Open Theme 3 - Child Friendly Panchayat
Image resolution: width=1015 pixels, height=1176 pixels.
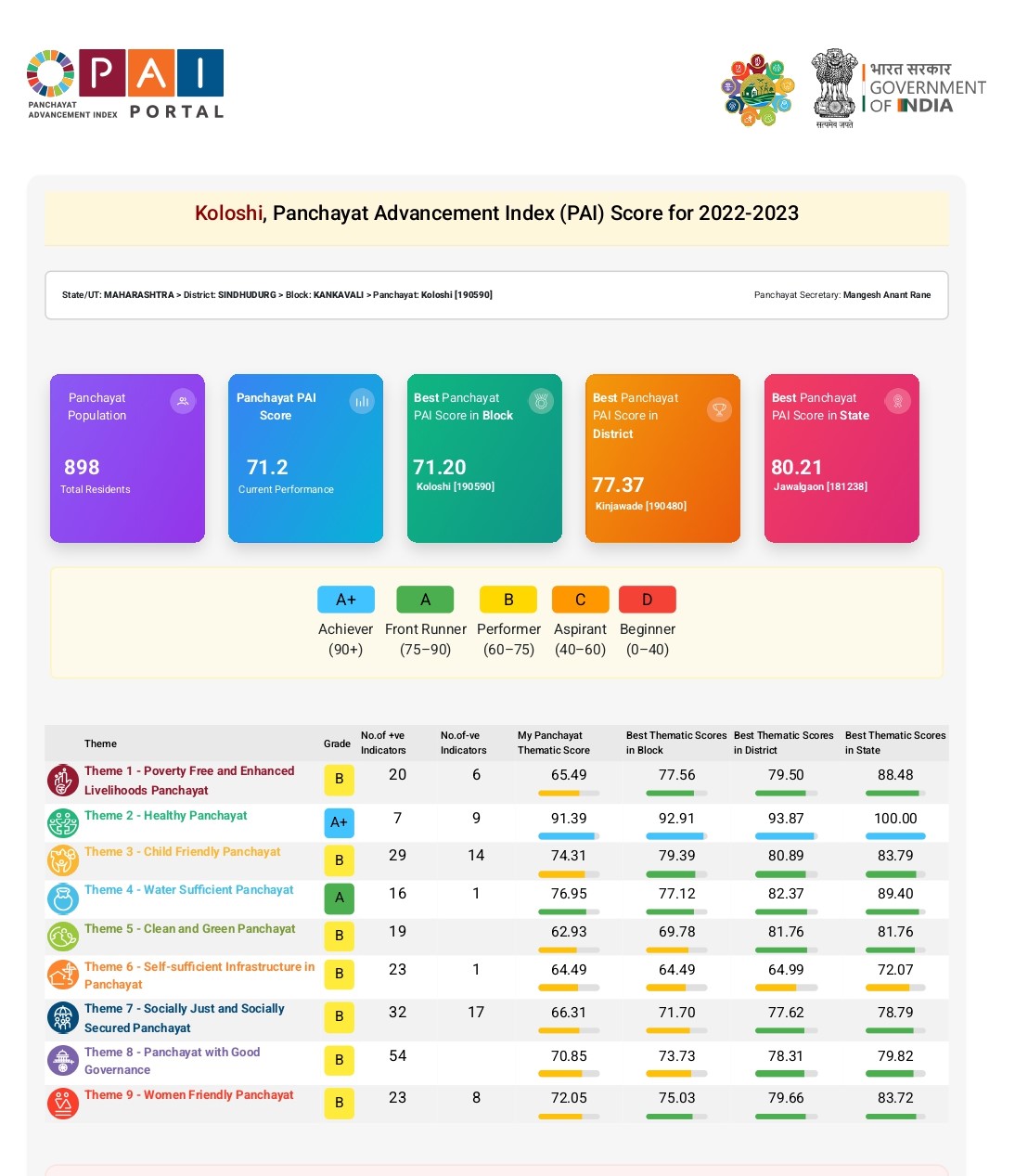point(182,852)
